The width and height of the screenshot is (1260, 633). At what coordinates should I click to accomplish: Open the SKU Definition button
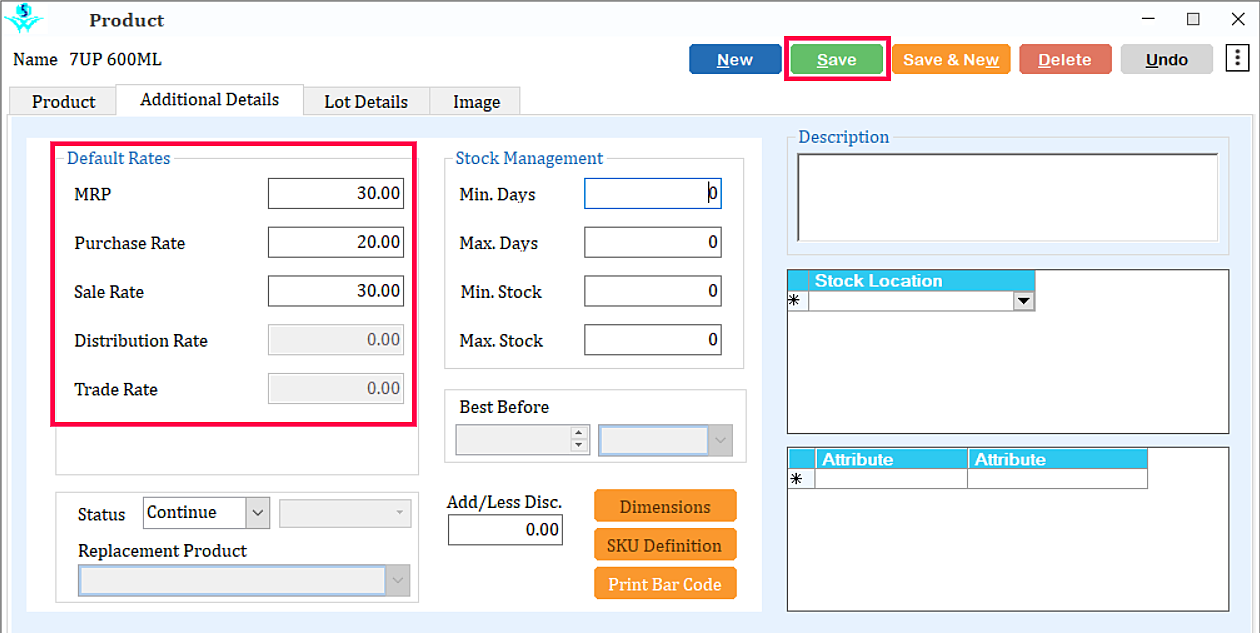point(665,545)
